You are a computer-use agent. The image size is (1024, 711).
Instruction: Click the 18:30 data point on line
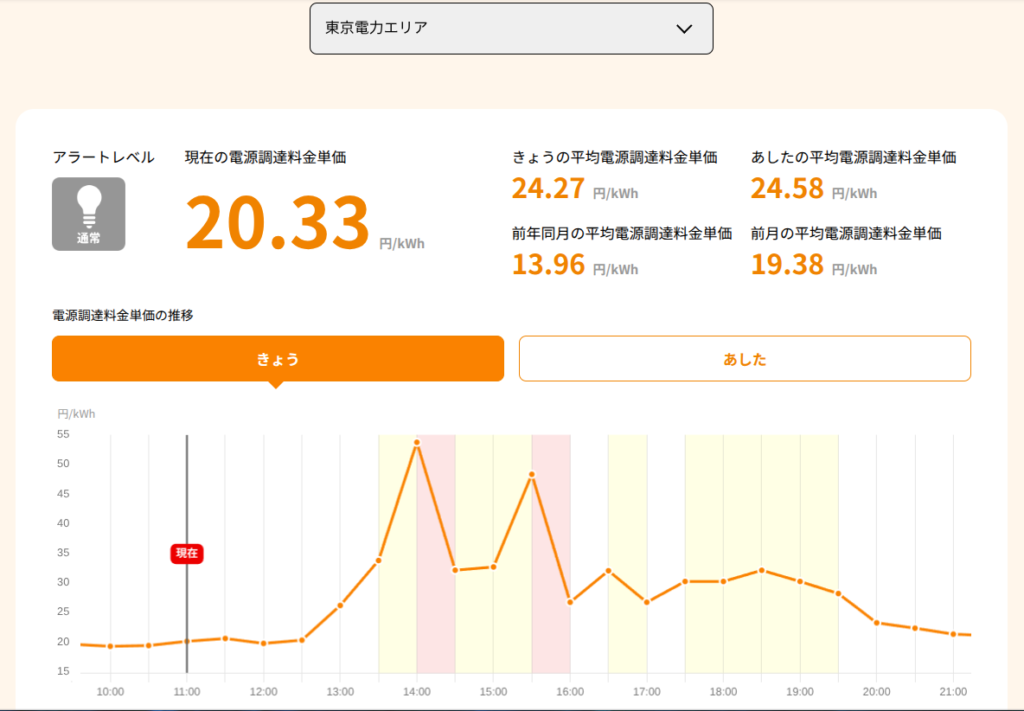point(761,570)
